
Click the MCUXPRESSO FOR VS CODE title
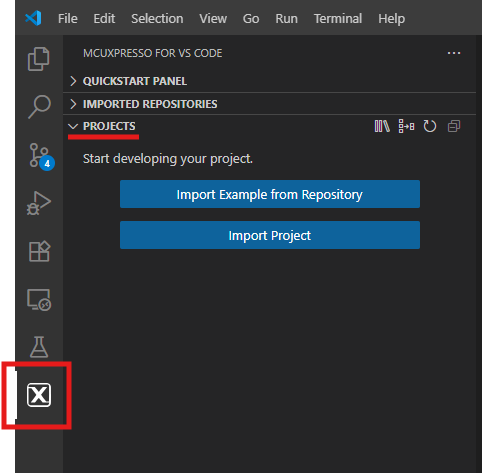click(x=153, y=53)
